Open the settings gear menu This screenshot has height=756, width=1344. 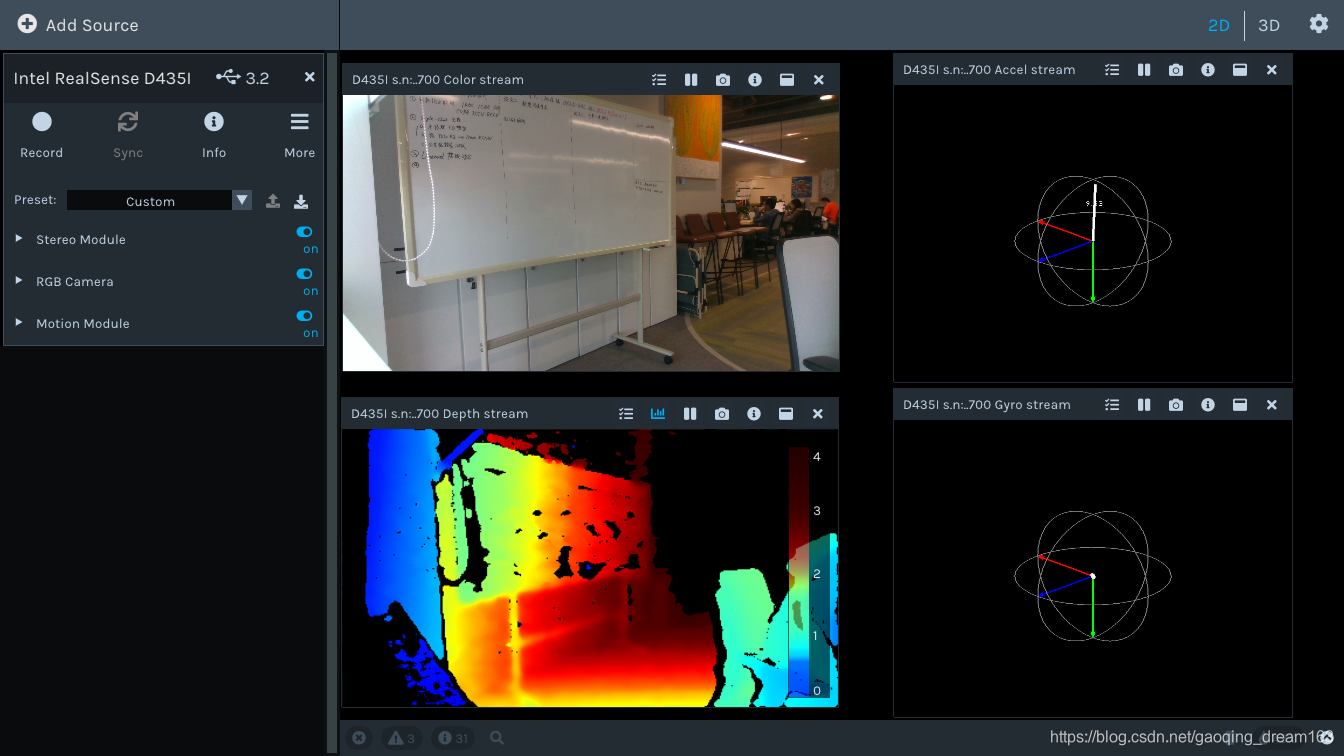tap(1319, 24)
